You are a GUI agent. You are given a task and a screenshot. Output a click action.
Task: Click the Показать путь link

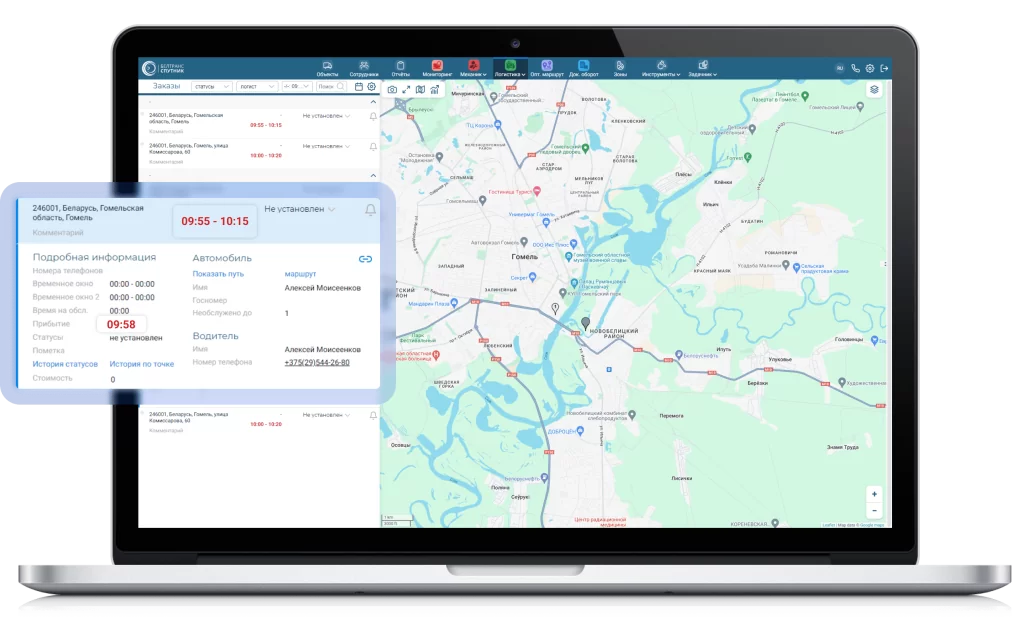[218, 274]
